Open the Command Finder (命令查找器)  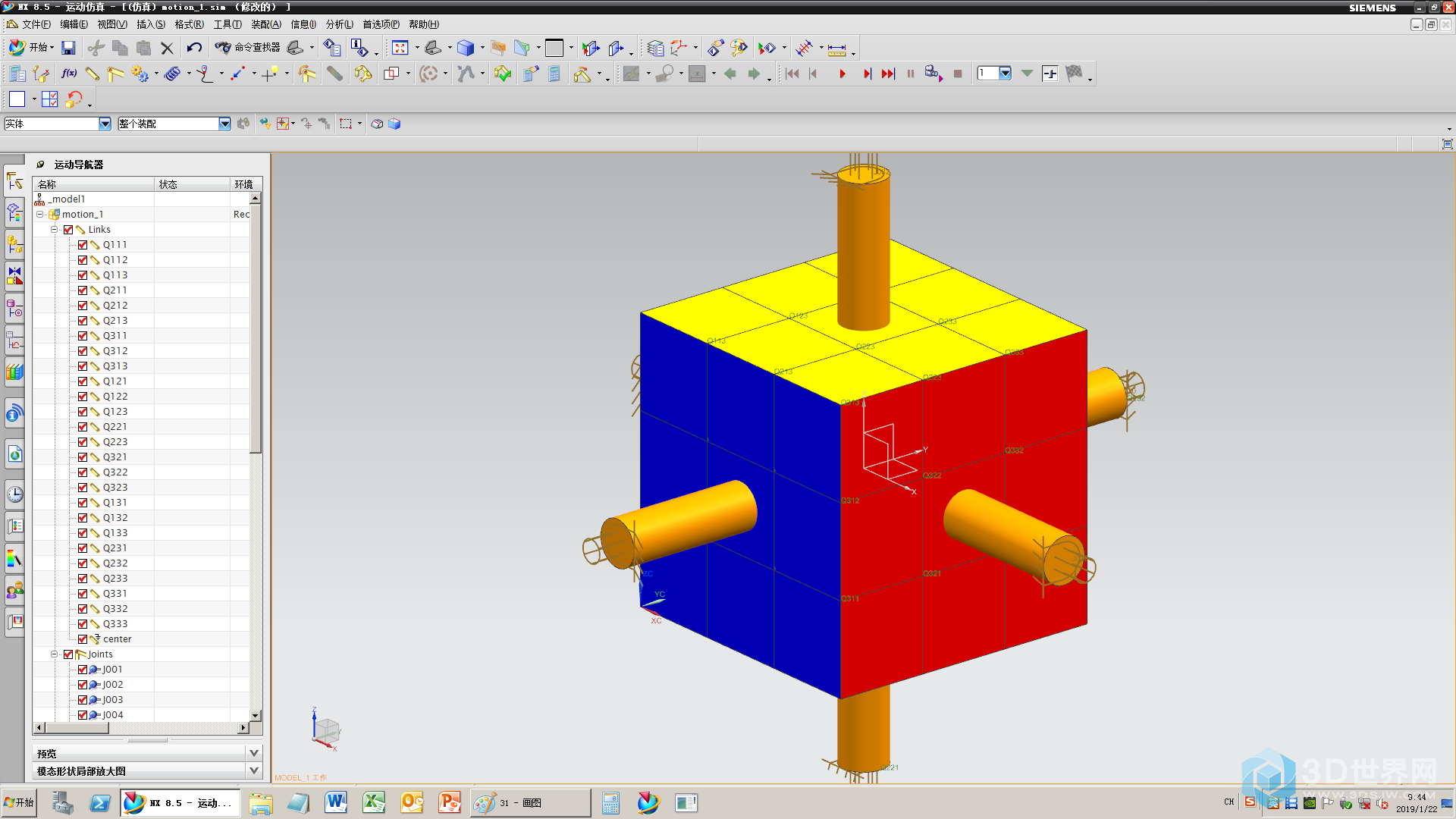pos(247,48)
